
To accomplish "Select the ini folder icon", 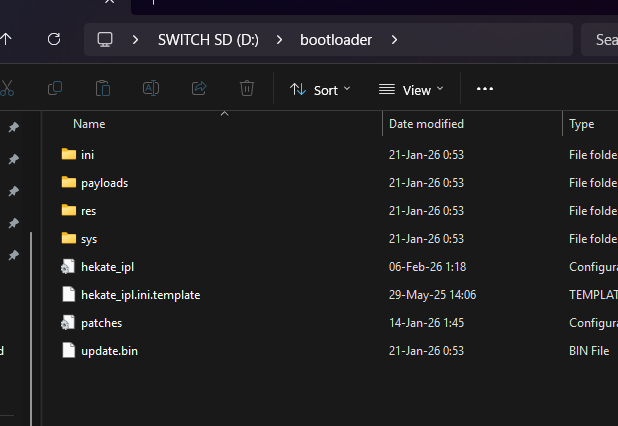I will [69, 154].
